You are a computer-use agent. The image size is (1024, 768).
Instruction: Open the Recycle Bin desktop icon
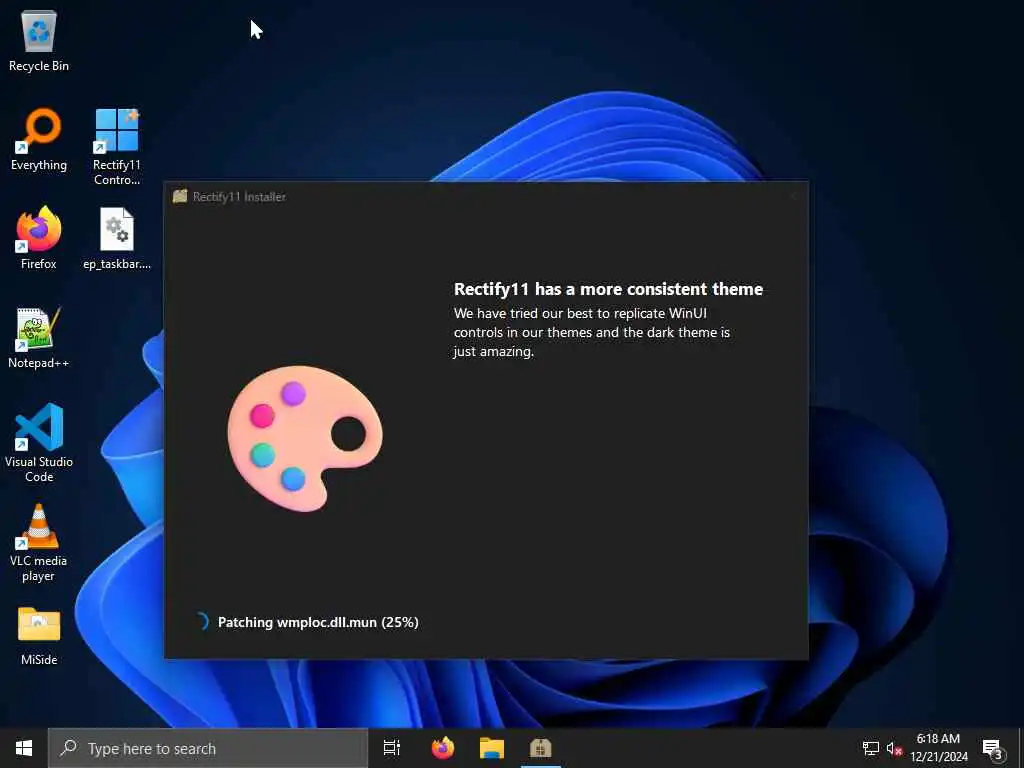coord(39,40)
